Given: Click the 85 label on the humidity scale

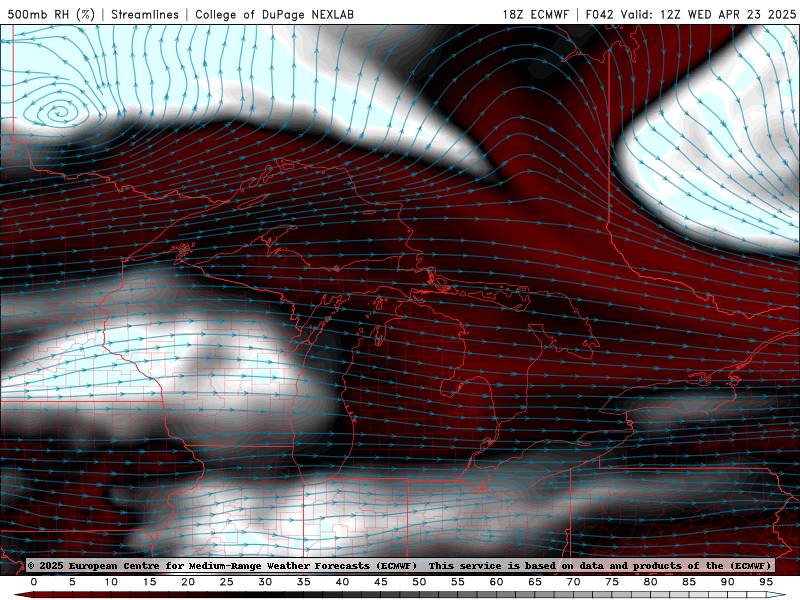Looking at the screenshot, I should 689,582.
